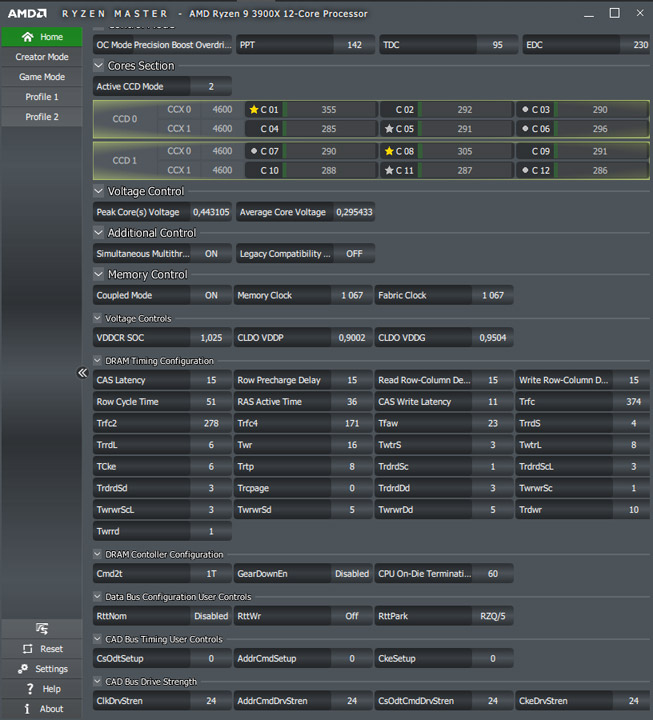Screen dimensions: 653x720
Task: Click the C 08 core speed bar
Action: 466,151
